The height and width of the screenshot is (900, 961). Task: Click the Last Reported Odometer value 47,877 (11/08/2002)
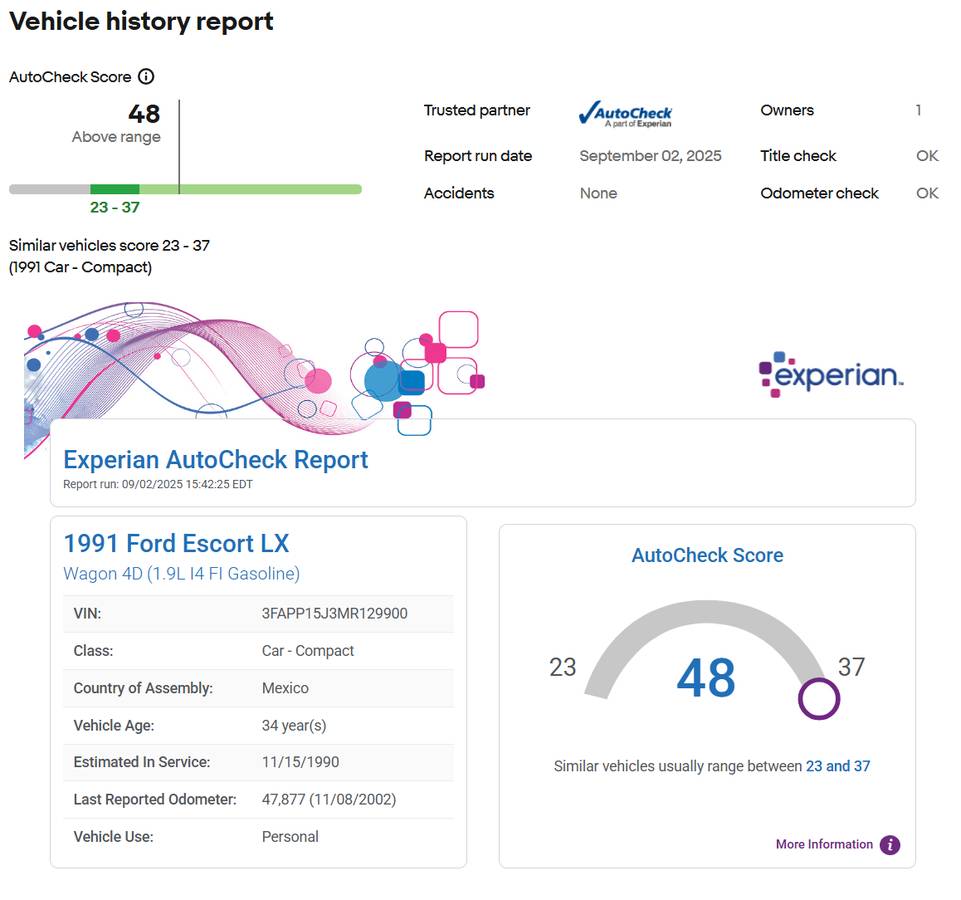329,799
